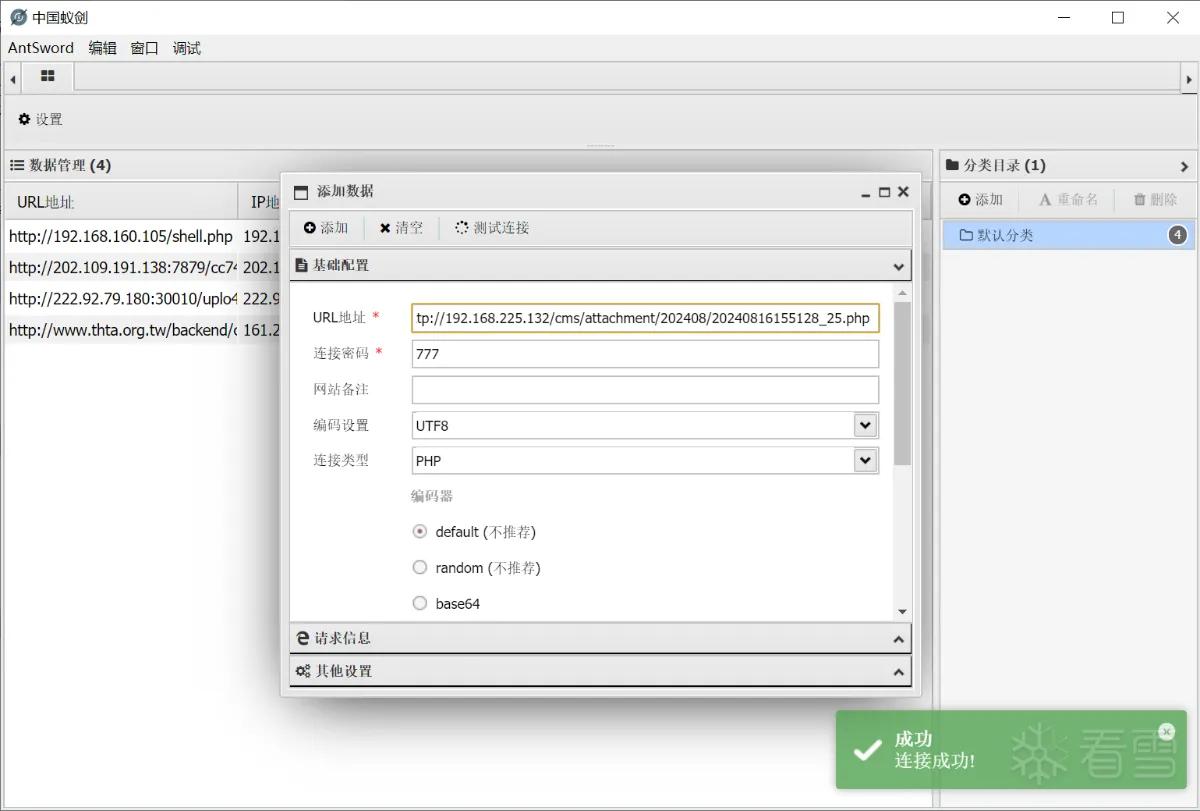This screenshot has width=1200, height=811.
Task: Click the dialog scrollbar up arrow
Action: pyautogui.click(x=903, y=294)
